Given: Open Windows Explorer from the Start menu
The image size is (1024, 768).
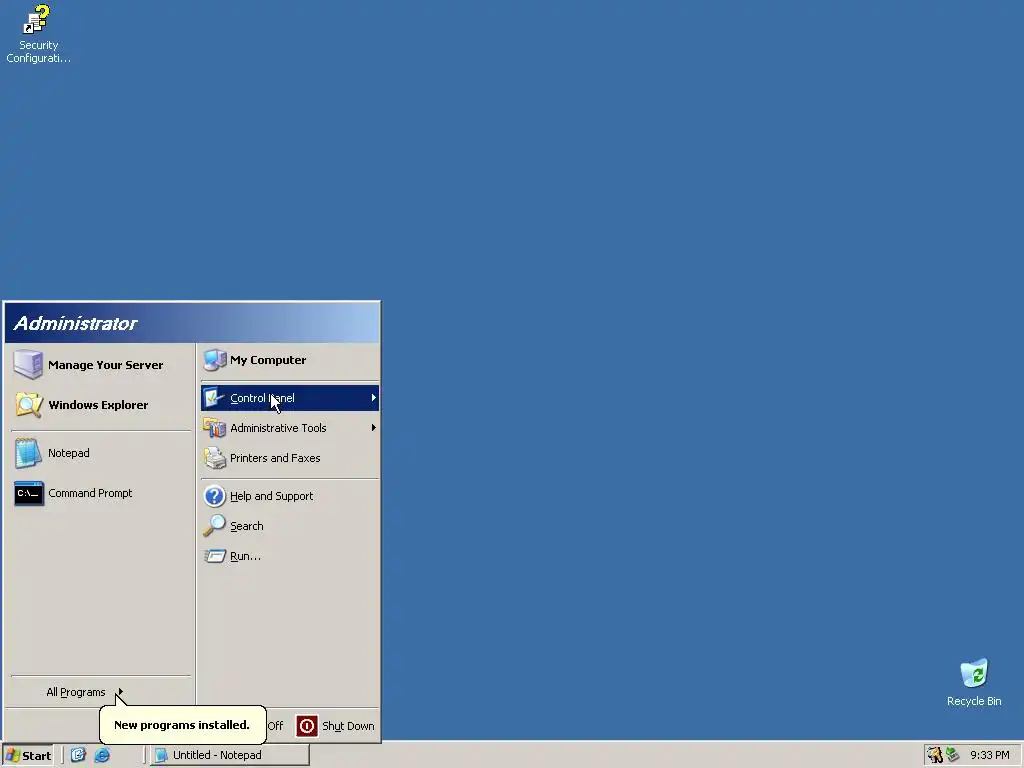Looking at the screenshot, I should pyautogui.click(x=100, y=405).
